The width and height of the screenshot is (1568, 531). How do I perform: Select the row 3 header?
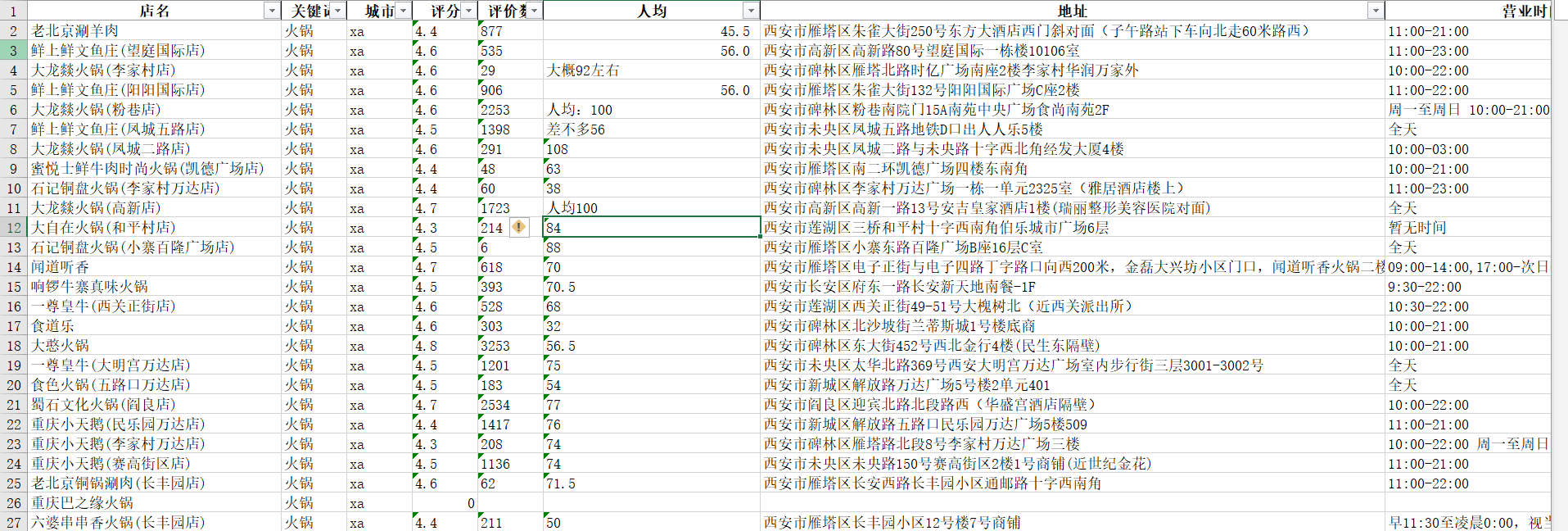coord(14,50)
